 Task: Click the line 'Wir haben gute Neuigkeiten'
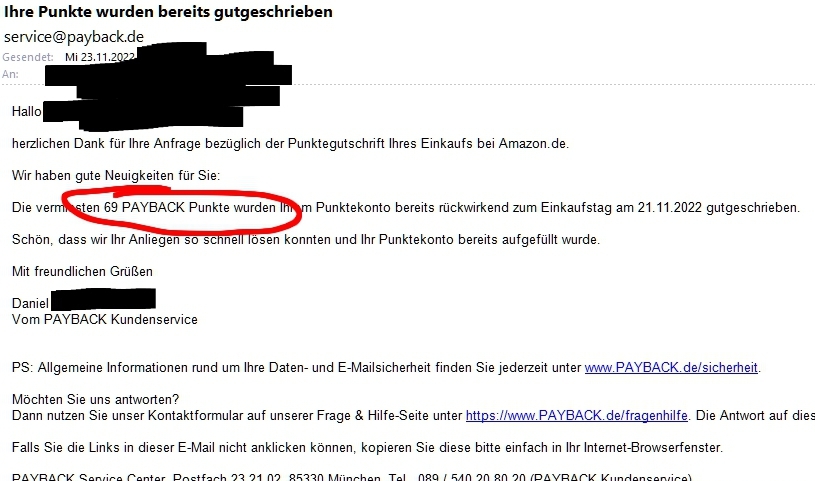[116, 175]
